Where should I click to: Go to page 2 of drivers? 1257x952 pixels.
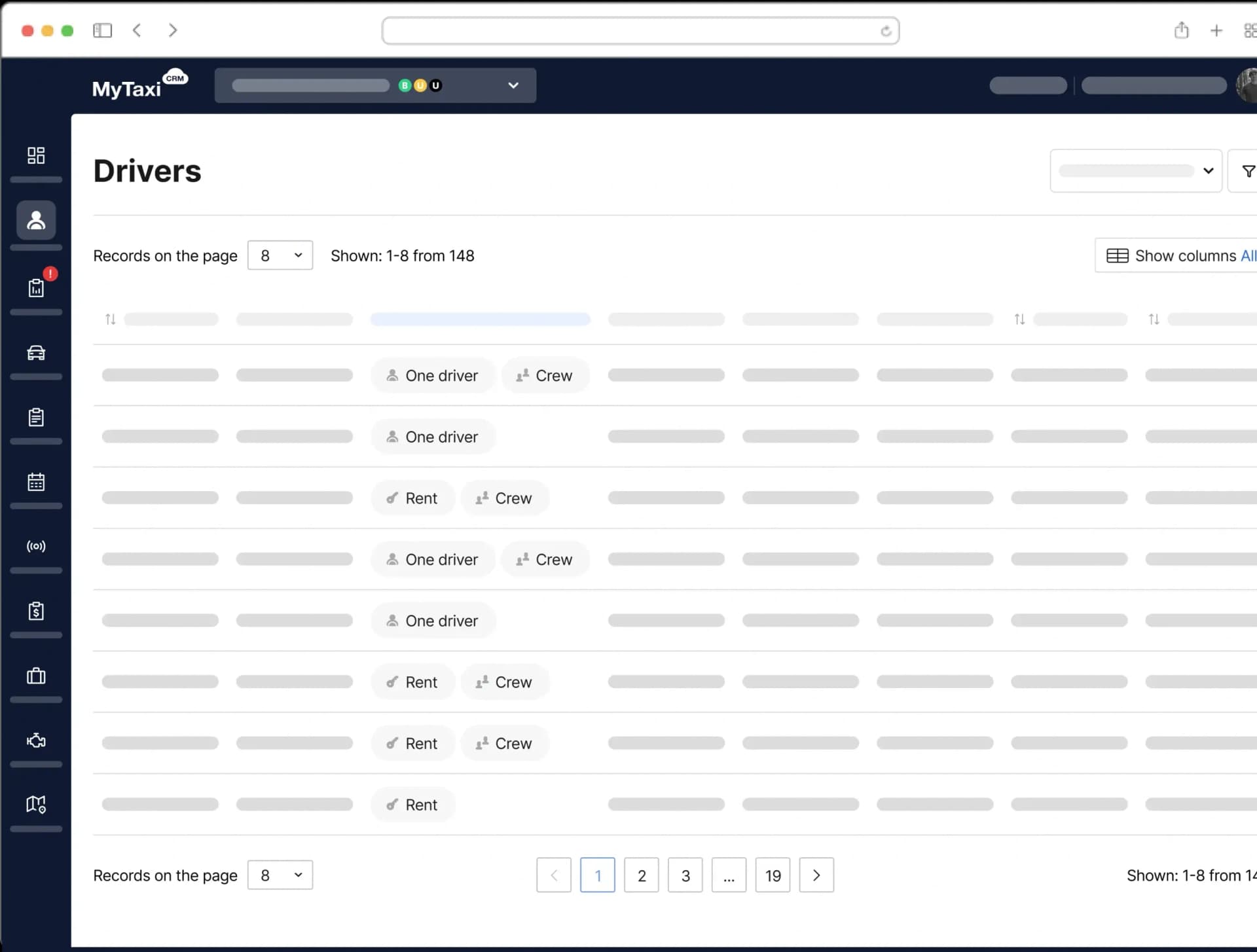click(641, 875)
